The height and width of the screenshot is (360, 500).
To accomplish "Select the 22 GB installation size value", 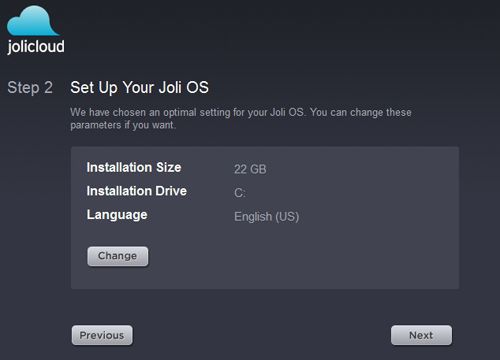I will [x=250, y=169].
